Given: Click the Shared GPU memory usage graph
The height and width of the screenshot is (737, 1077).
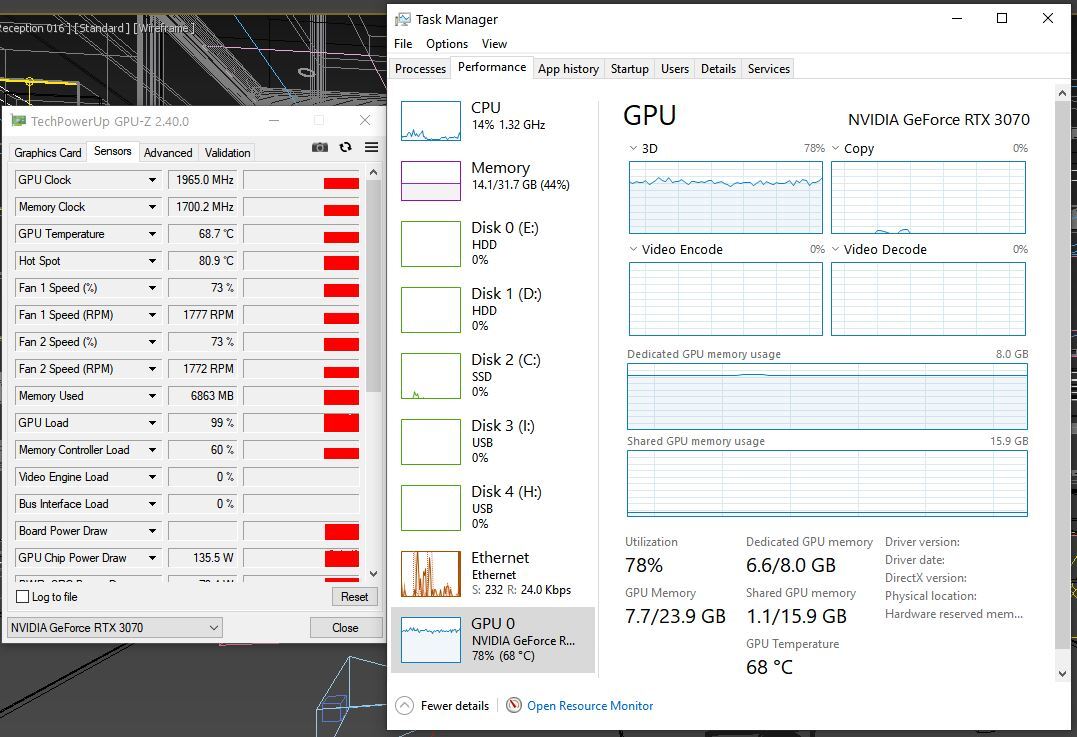Looking at the screenshot, I should pos(827,484).
